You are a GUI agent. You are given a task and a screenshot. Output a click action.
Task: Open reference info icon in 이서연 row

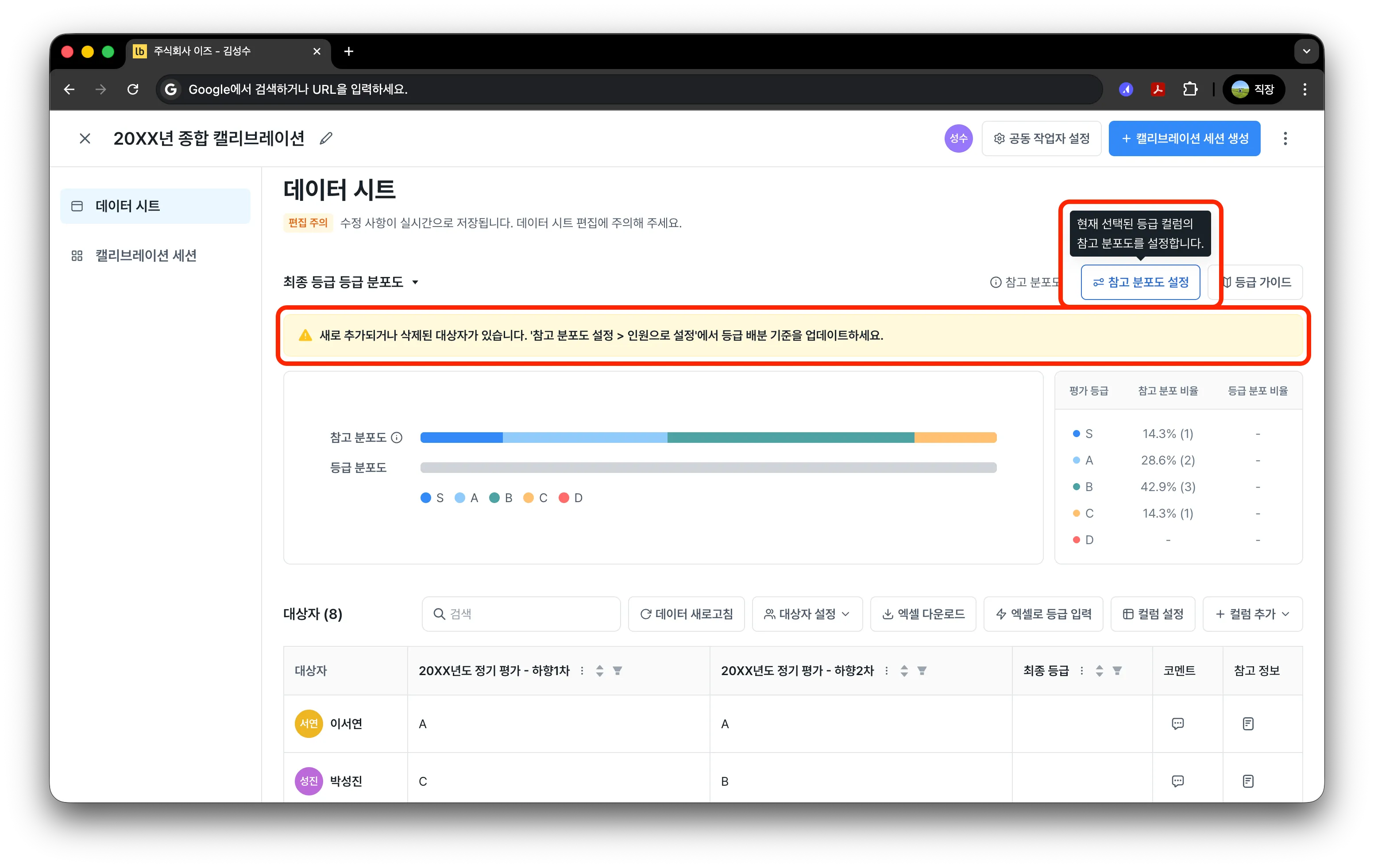[1248, 723]
